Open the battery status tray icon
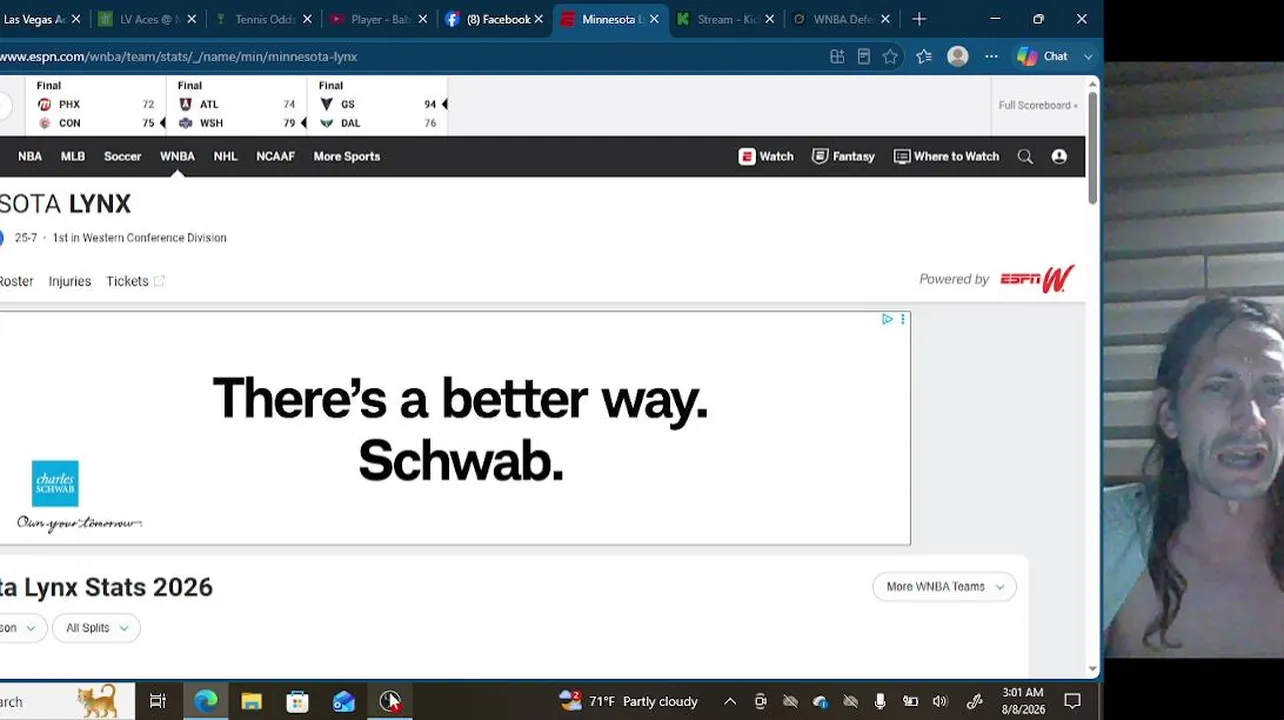The width and height of the screenshot is (1284, 720). [910, 701]
